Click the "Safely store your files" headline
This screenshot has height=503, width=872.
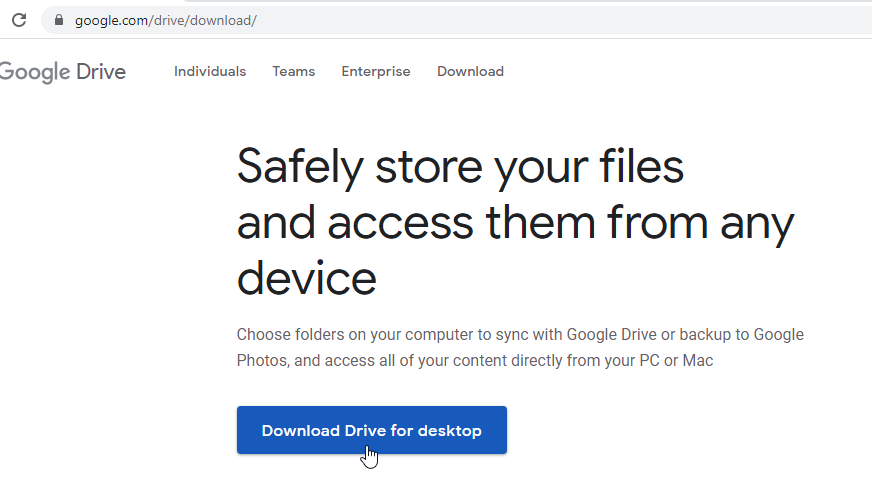pos(460,167)
